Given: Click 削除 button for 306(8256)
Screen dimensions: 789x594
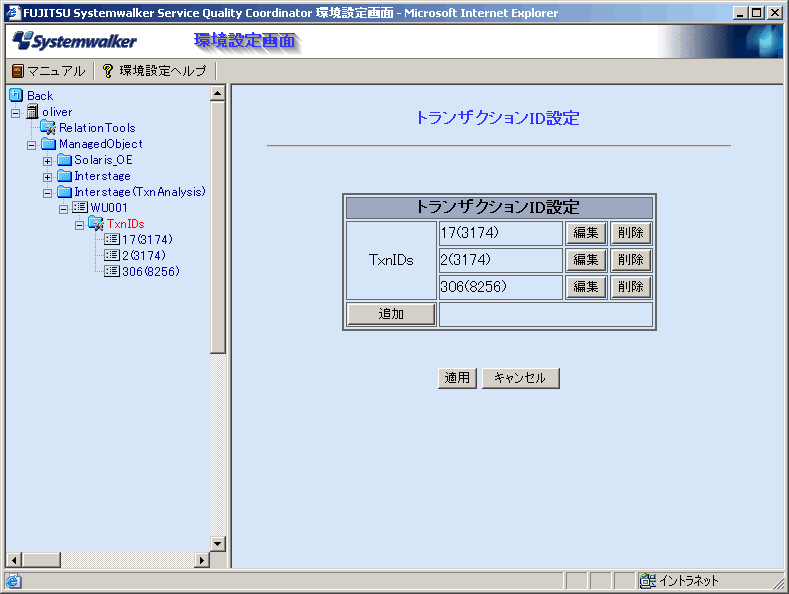Looking at the screenshot, I should click(630, 287).
